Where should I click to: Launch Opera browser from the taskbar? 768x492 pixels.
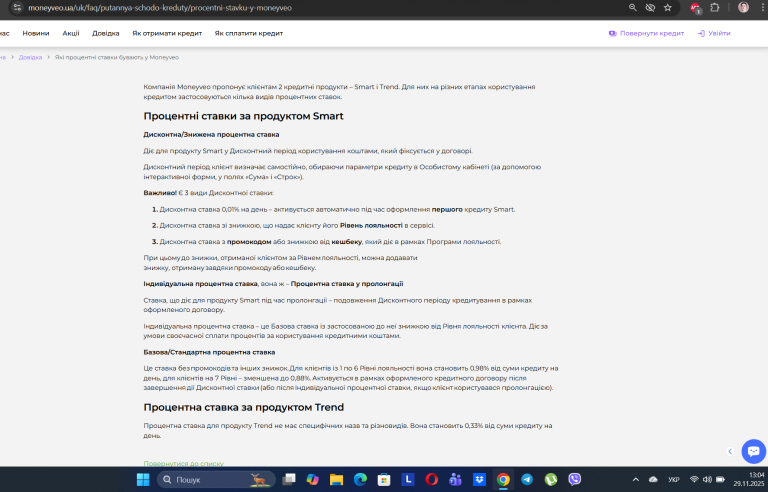pos(432,479)
